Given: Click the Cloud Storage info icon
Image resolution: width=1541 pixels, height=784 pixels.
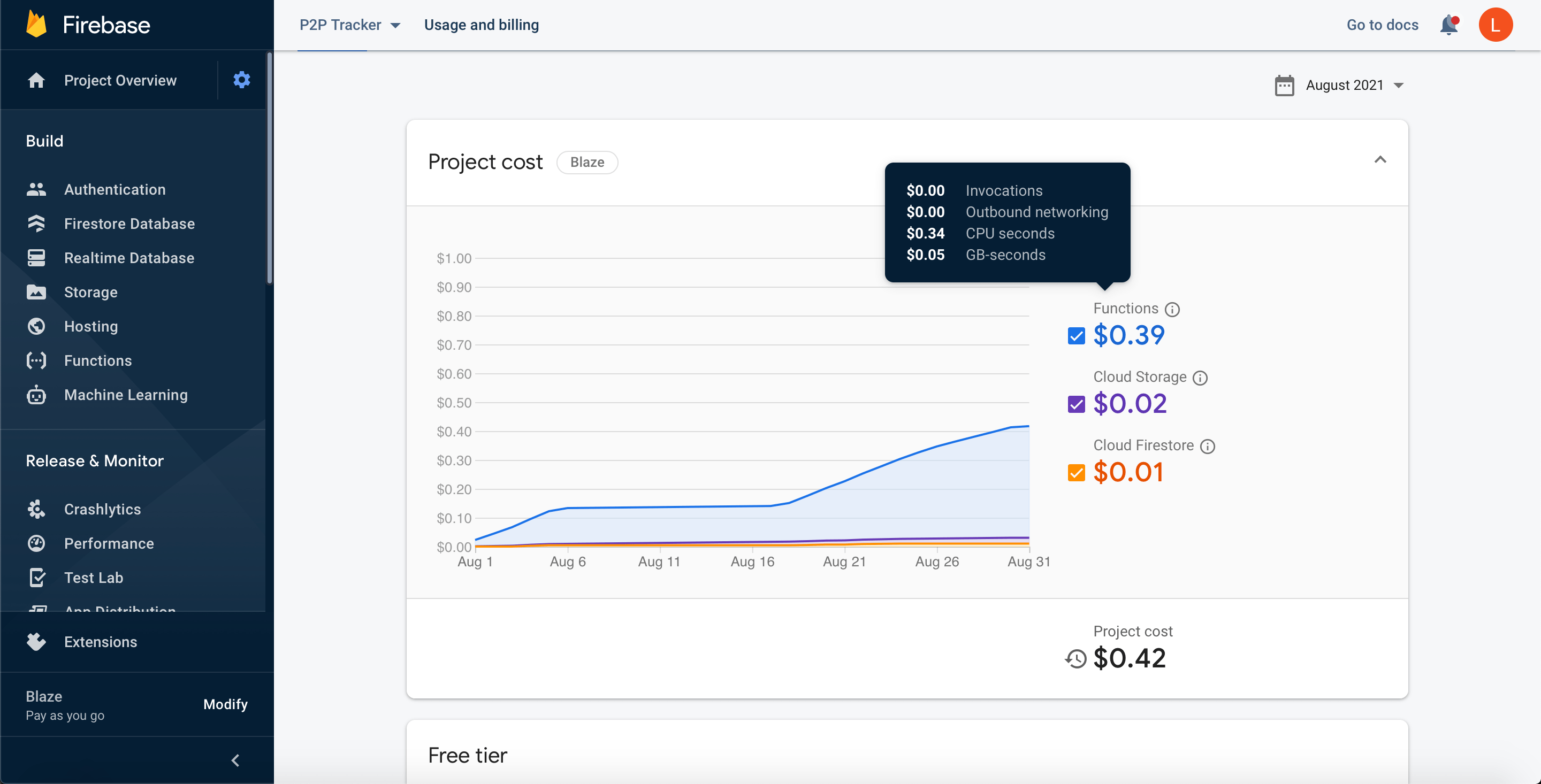Looking at the screenshot, I should tap(1200, 378).
